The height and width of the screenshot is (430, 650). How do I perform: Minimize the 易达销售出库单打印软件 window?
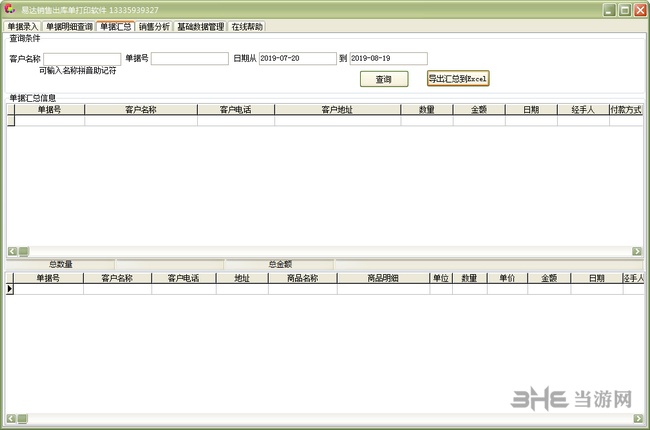click(609, 10)
